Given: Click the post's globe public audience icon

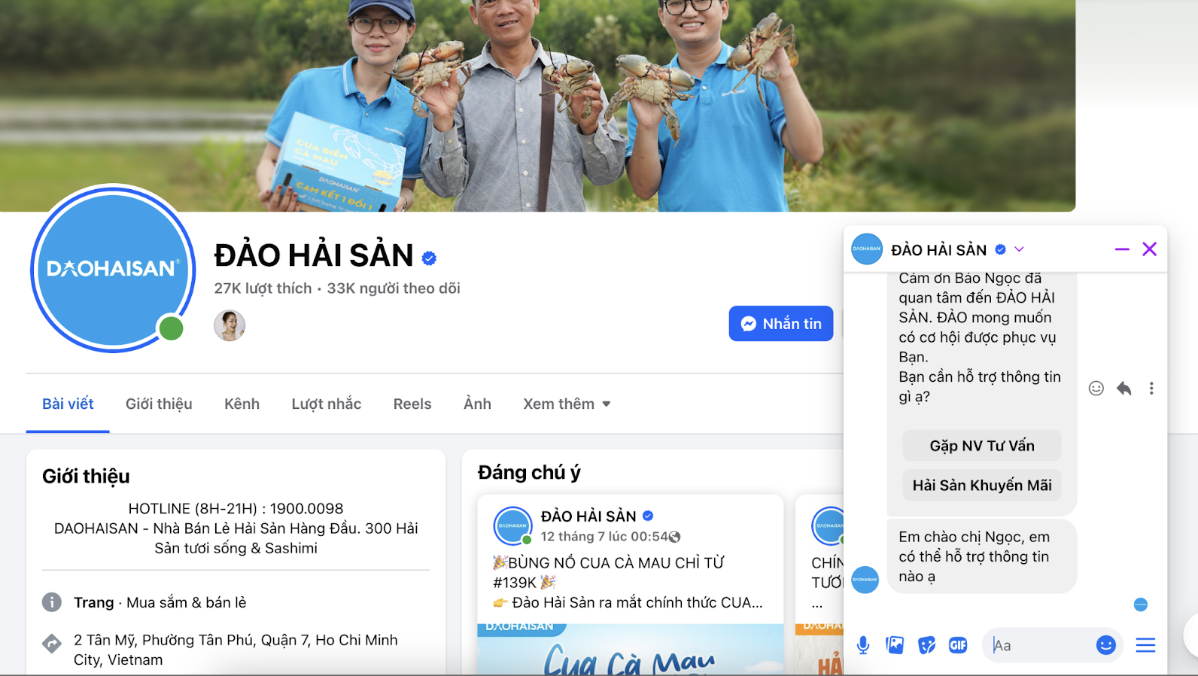Looking at the screenshot, I should (x=675, y=537).
